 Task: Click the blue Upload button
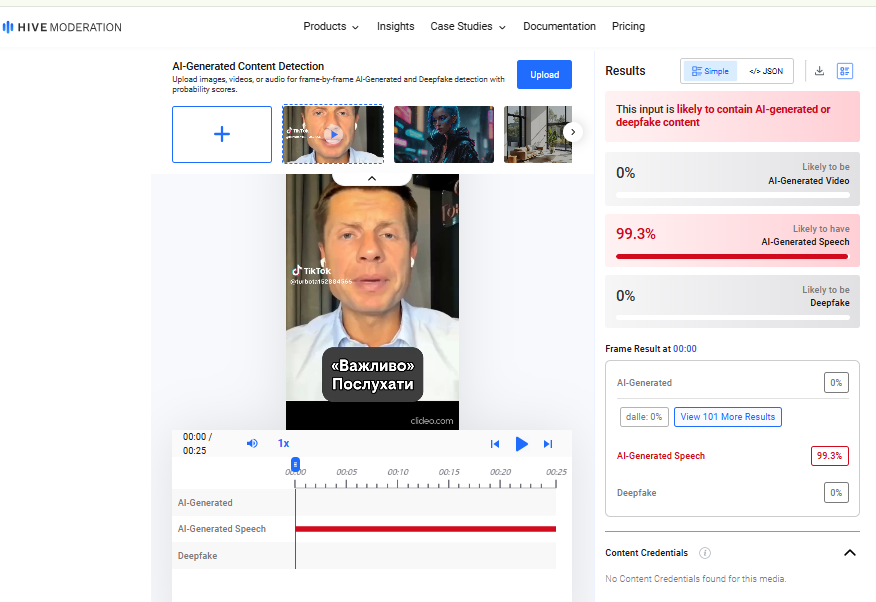point(544,74)
